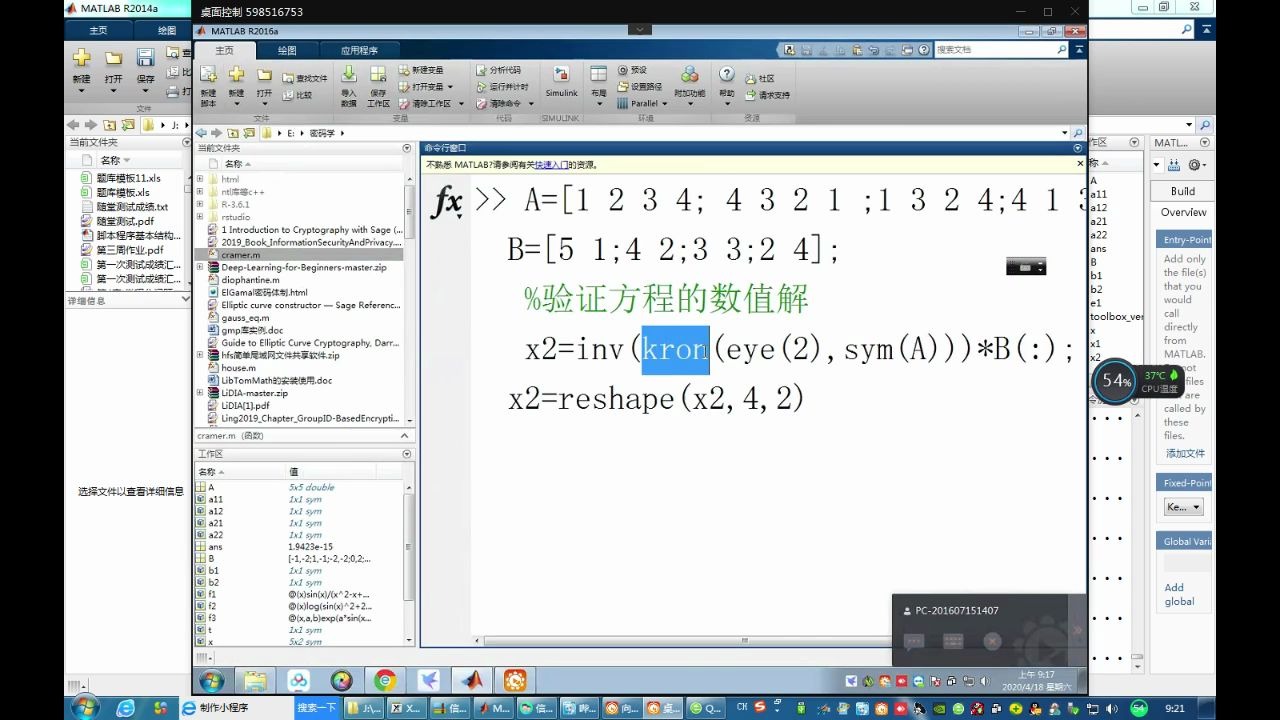Click the Import Data (导入数据) icon

click(349, 74)
